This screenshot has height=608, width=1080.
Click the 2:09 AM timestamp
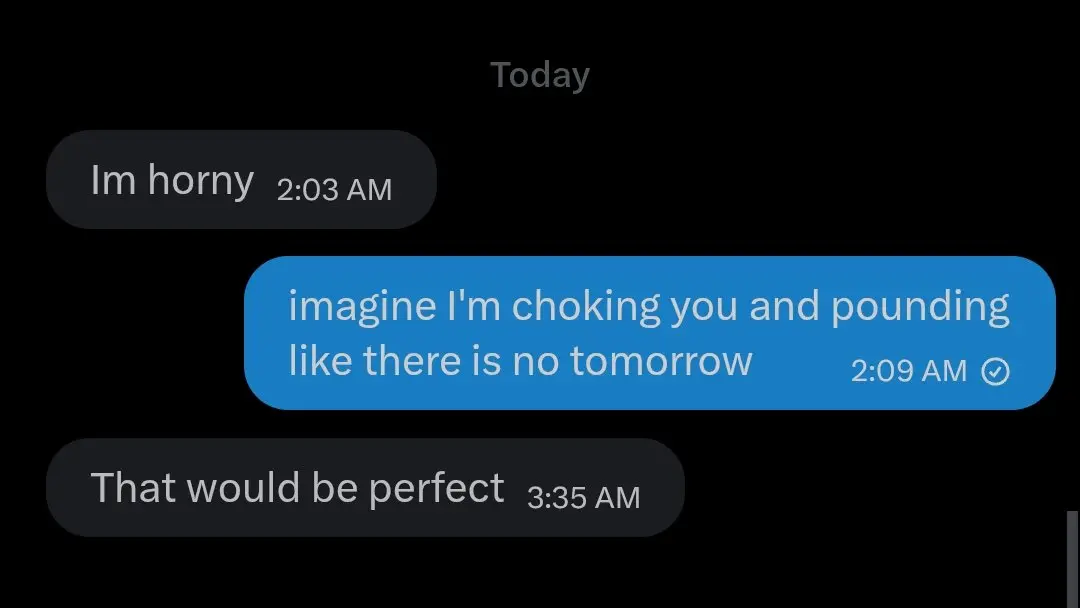(x=908, y=371)
